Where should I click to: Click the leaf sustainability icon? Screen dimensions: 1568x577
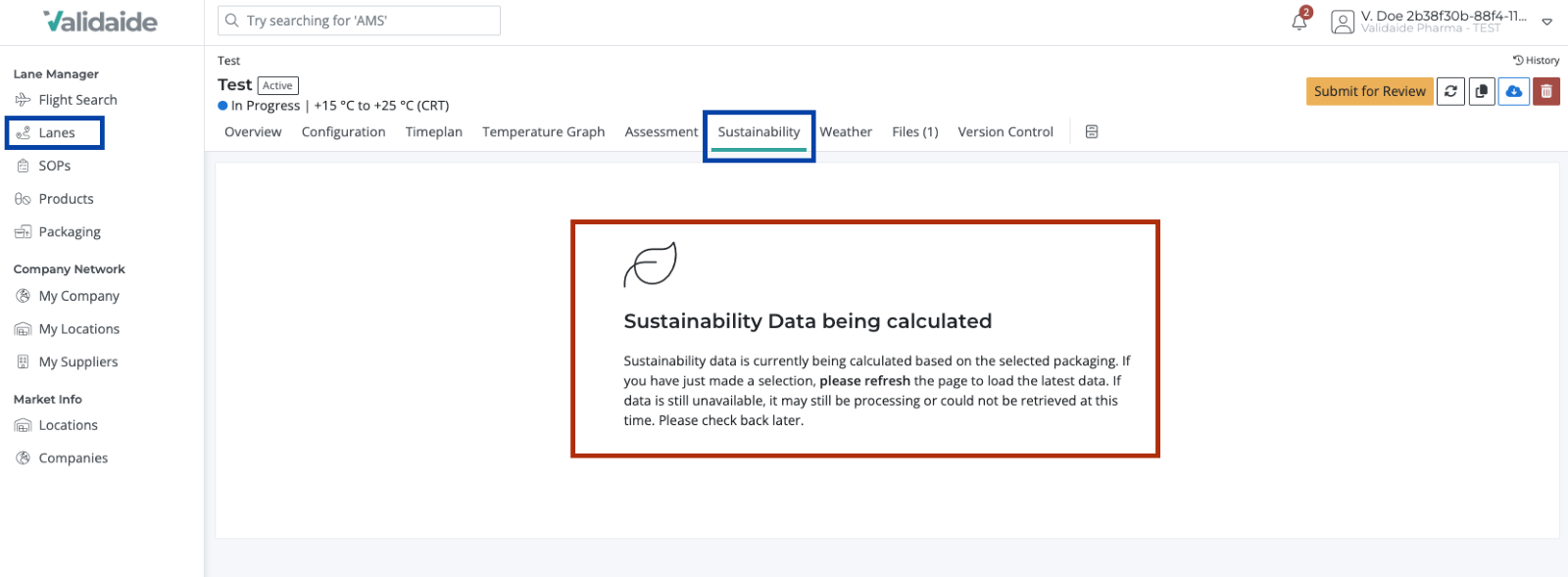[650, 264]
